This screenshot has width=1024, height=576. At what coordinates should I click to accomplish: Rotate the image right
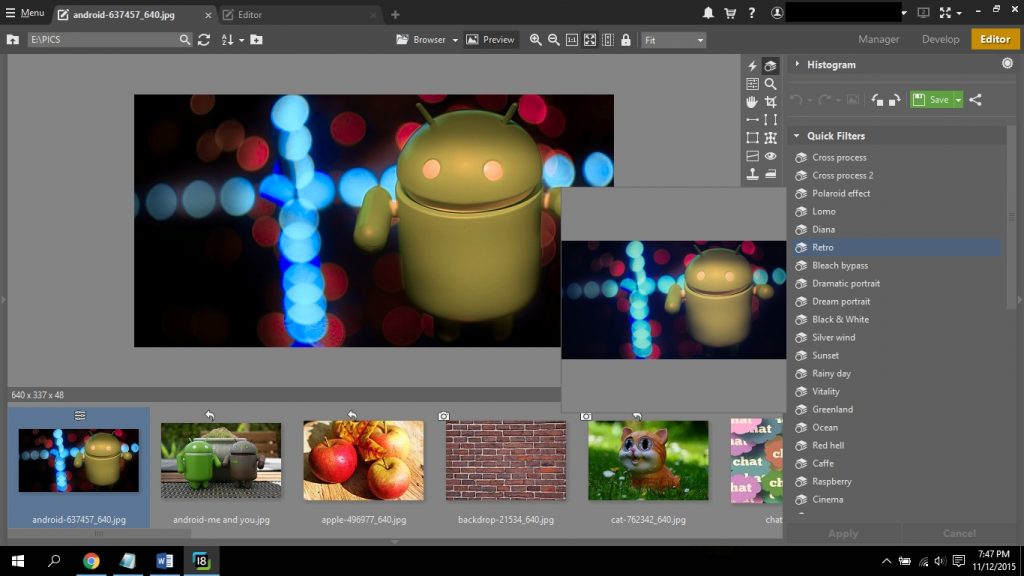pos(895,100)
